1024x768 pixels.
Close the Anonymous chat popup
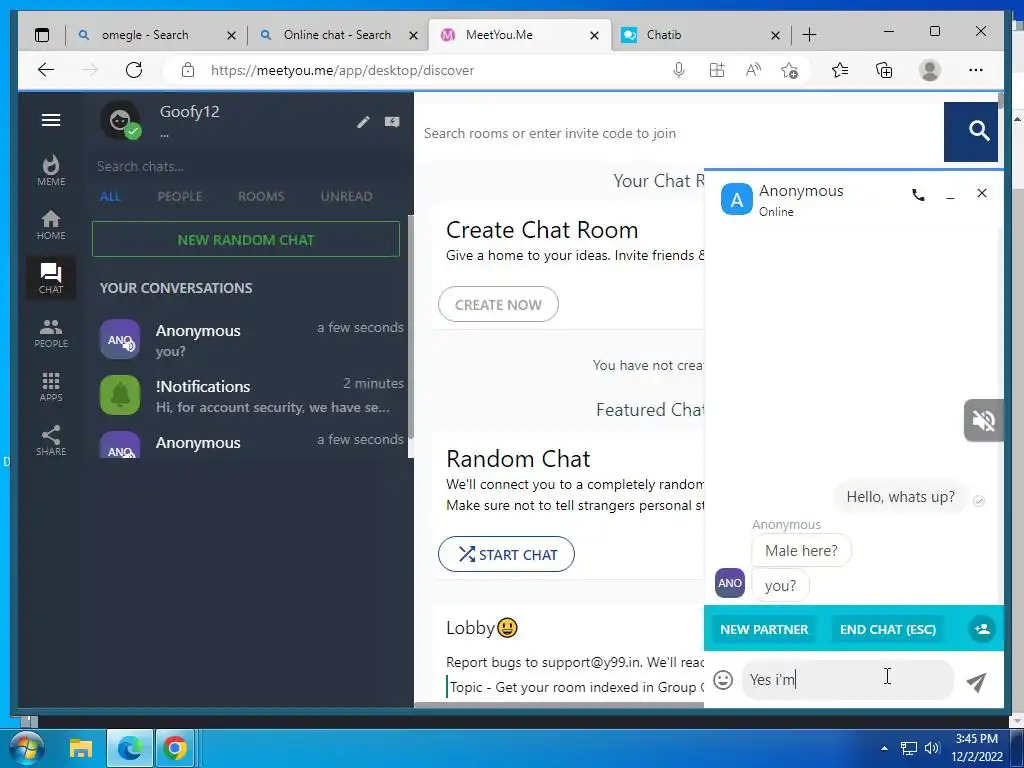(982, 193)
